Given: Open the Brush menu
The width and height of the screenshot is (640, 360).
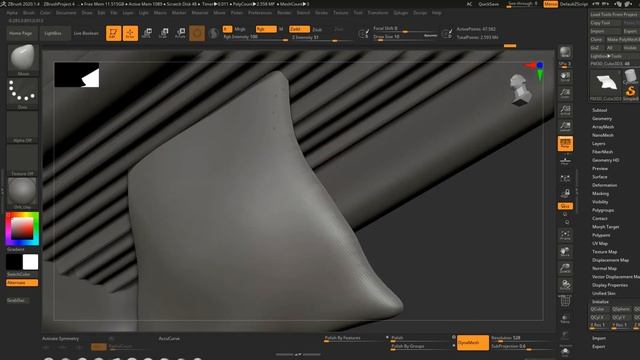Looking at the screenshot, I should click(29, 13).
